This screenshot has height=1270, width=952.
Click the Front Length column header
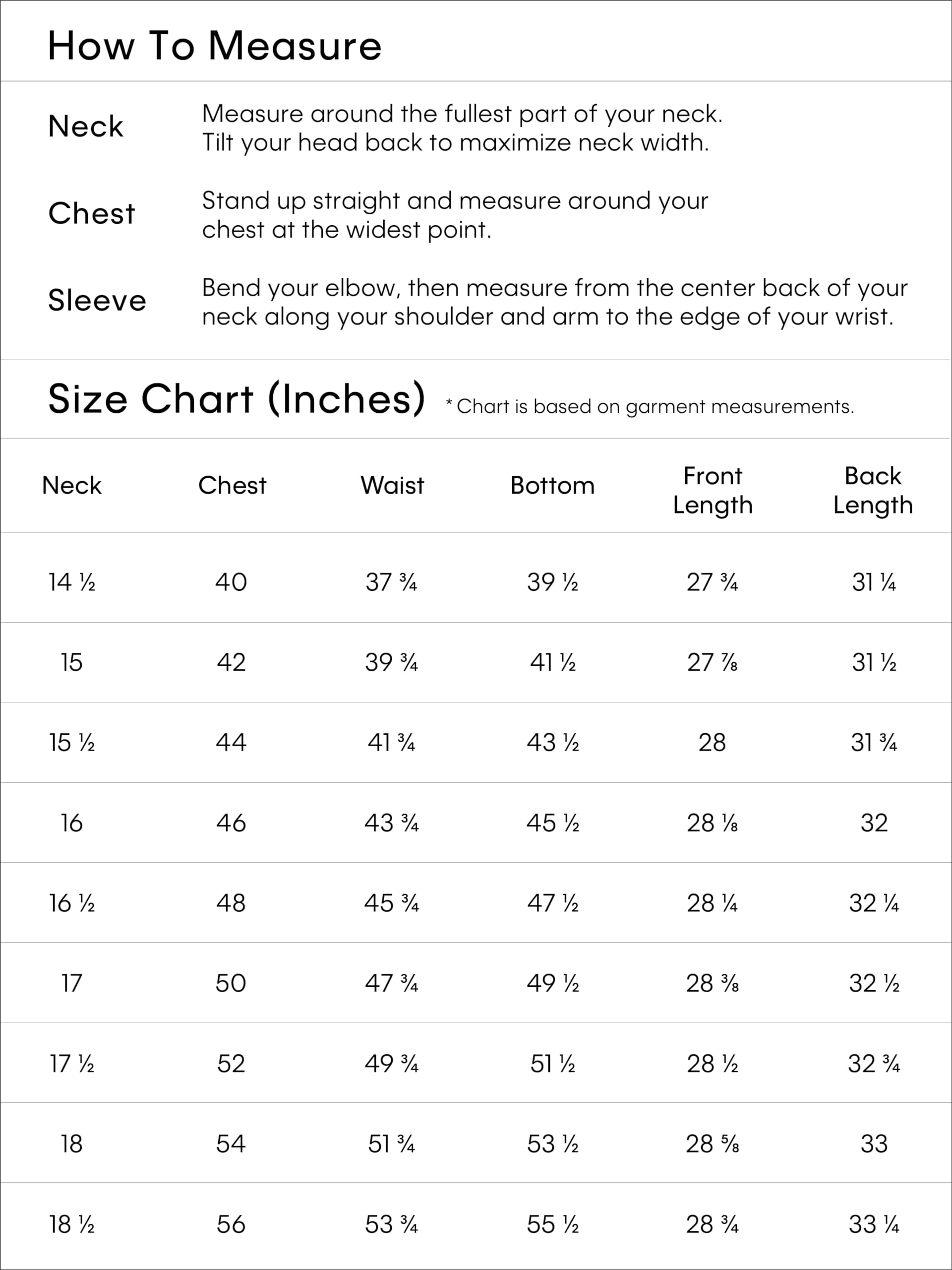[713, 490]
